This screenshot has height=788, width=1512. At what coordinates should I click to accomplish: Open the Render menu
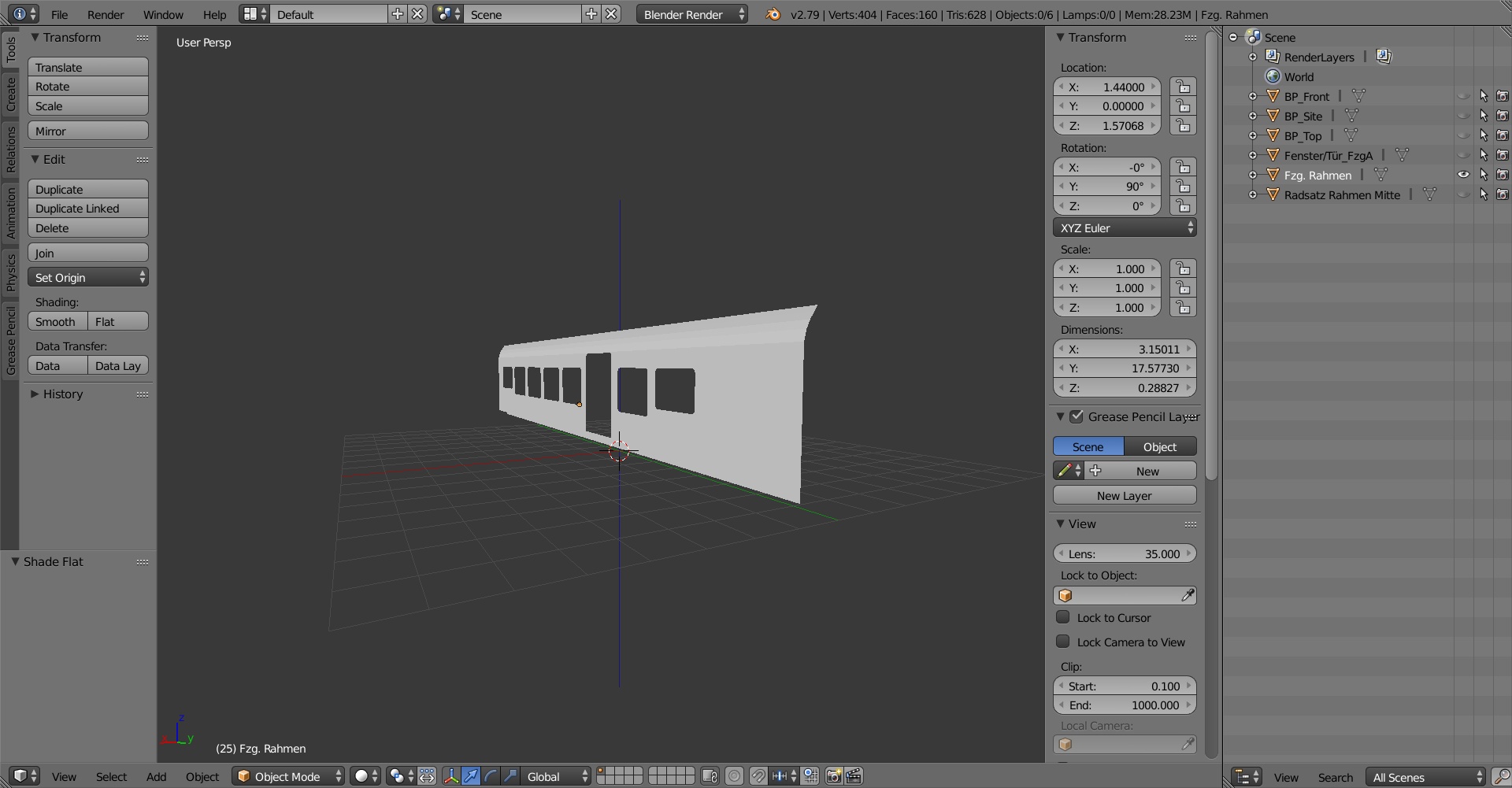point(106,14)
